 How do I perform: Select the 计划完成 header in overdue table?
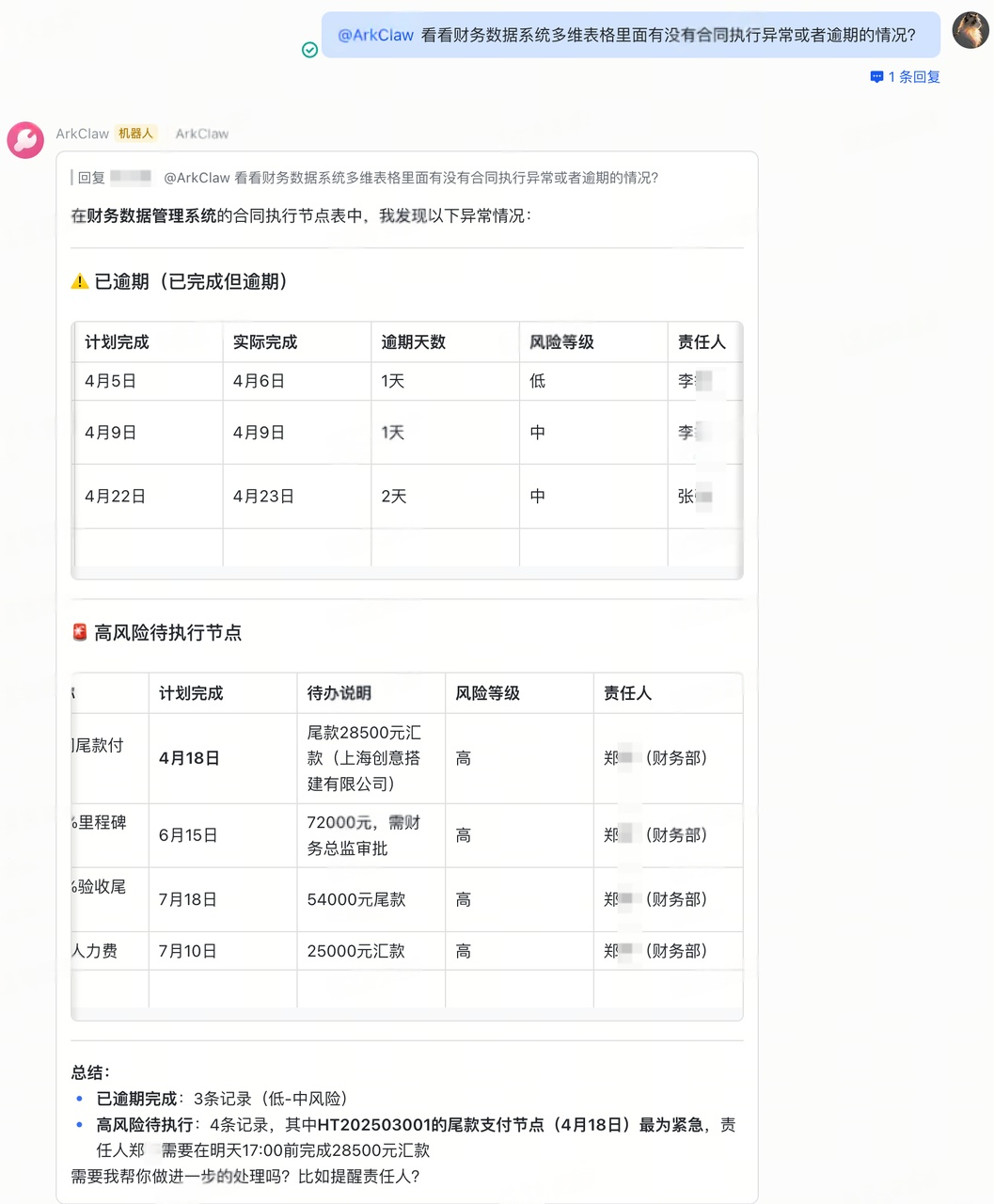[x=117, y=342]
